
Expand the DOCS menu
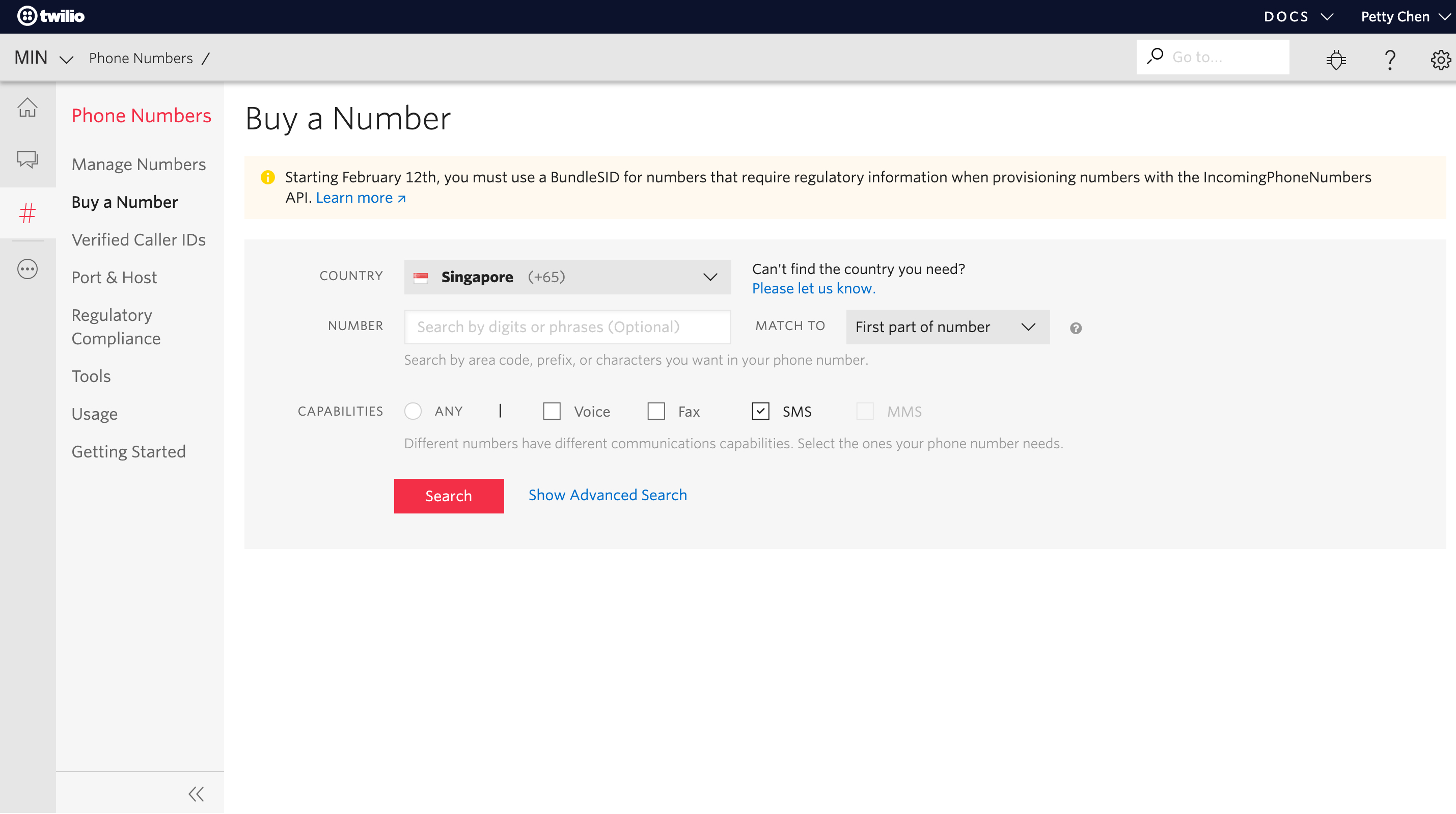1298,16
